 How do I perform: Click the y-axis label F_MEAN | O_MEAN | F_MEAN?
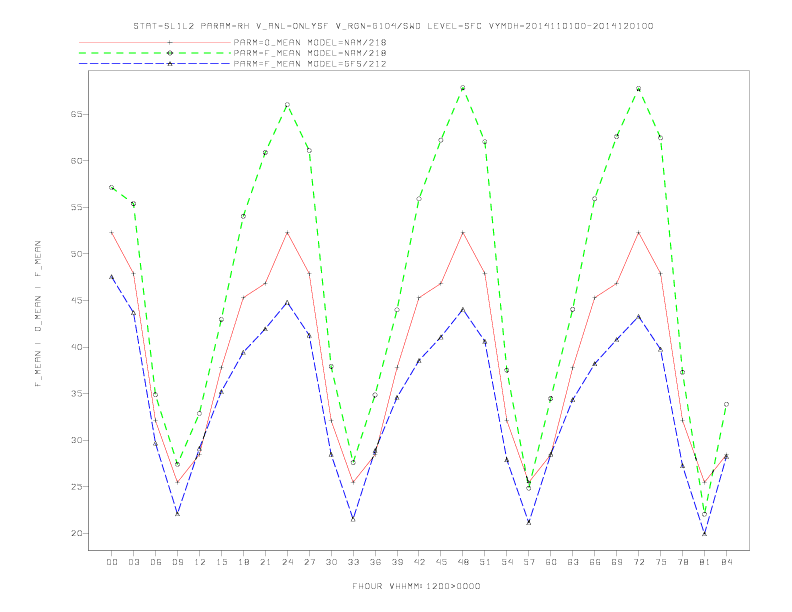38,314
